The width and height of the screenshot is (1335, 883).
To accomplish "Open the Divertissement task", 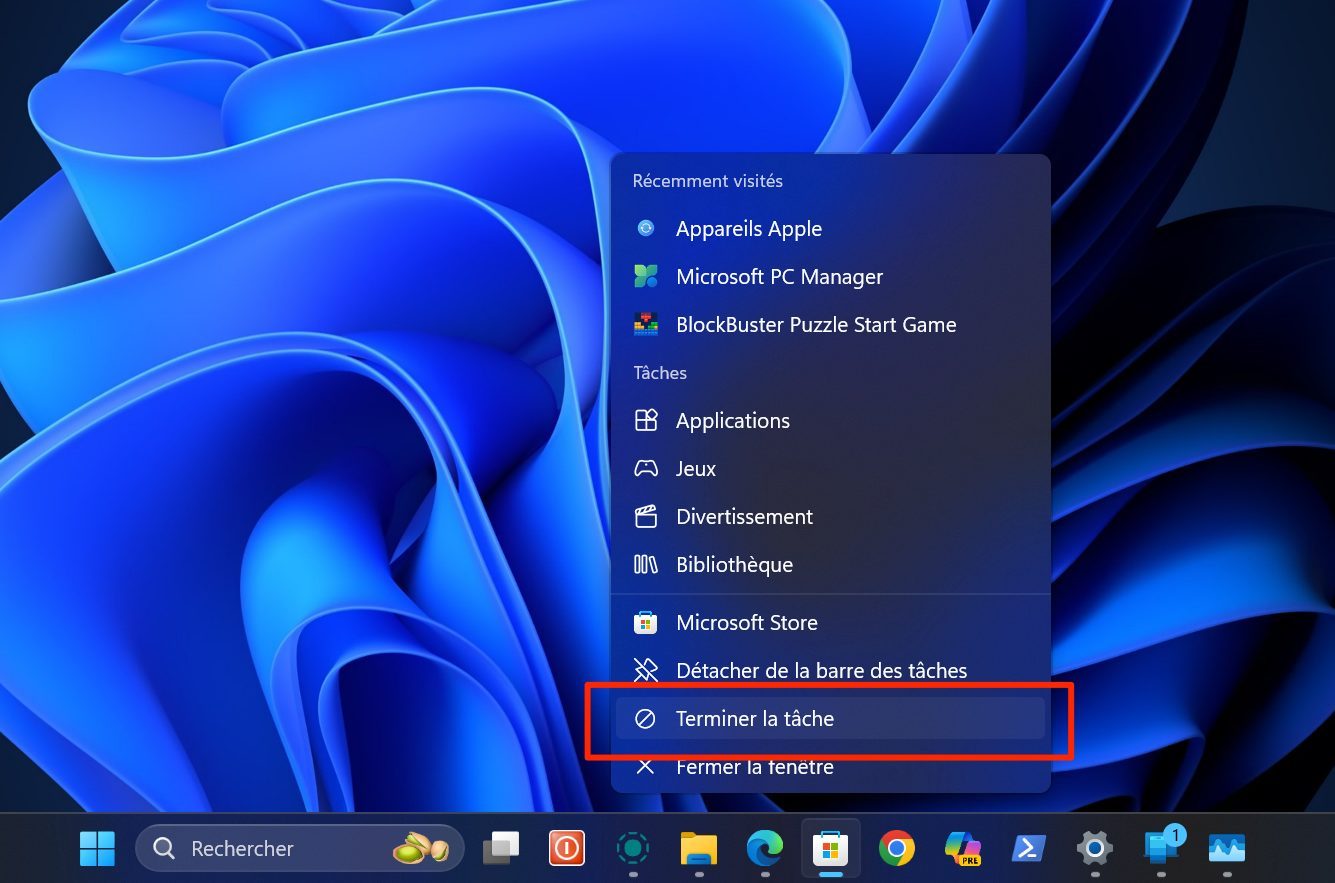I will pyautogui.click(x=830, y=516).
